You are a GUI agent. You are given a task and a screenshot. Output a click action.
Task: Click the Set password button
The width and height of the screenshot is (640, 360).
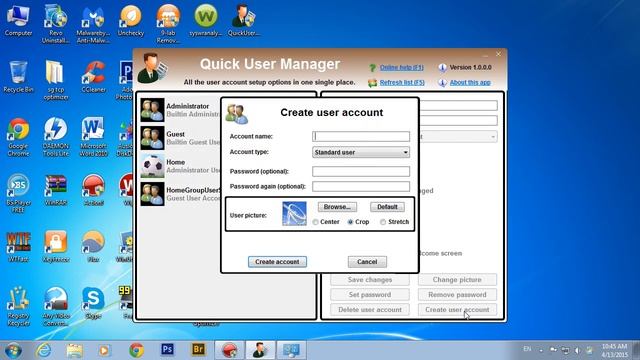click(370, 295)
